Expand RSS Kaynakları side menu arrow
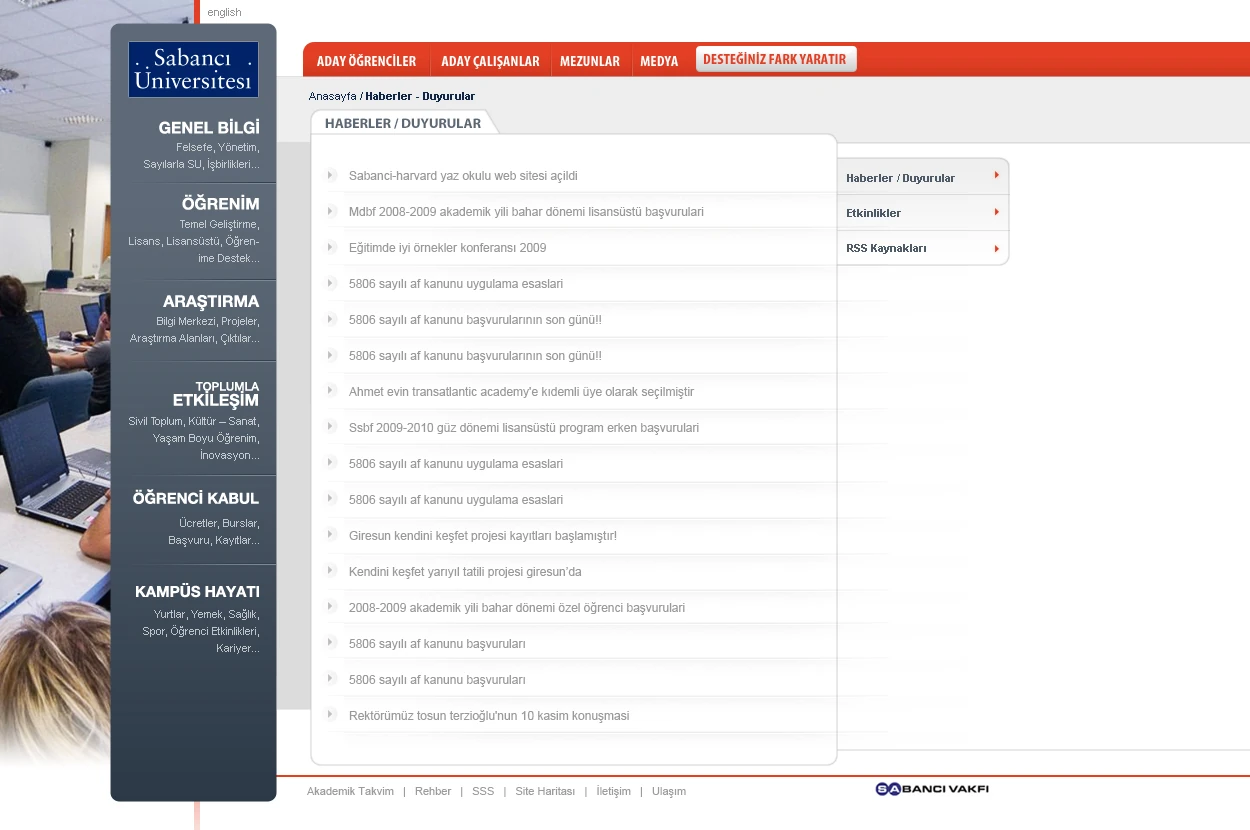 click(x=996, y=248)
